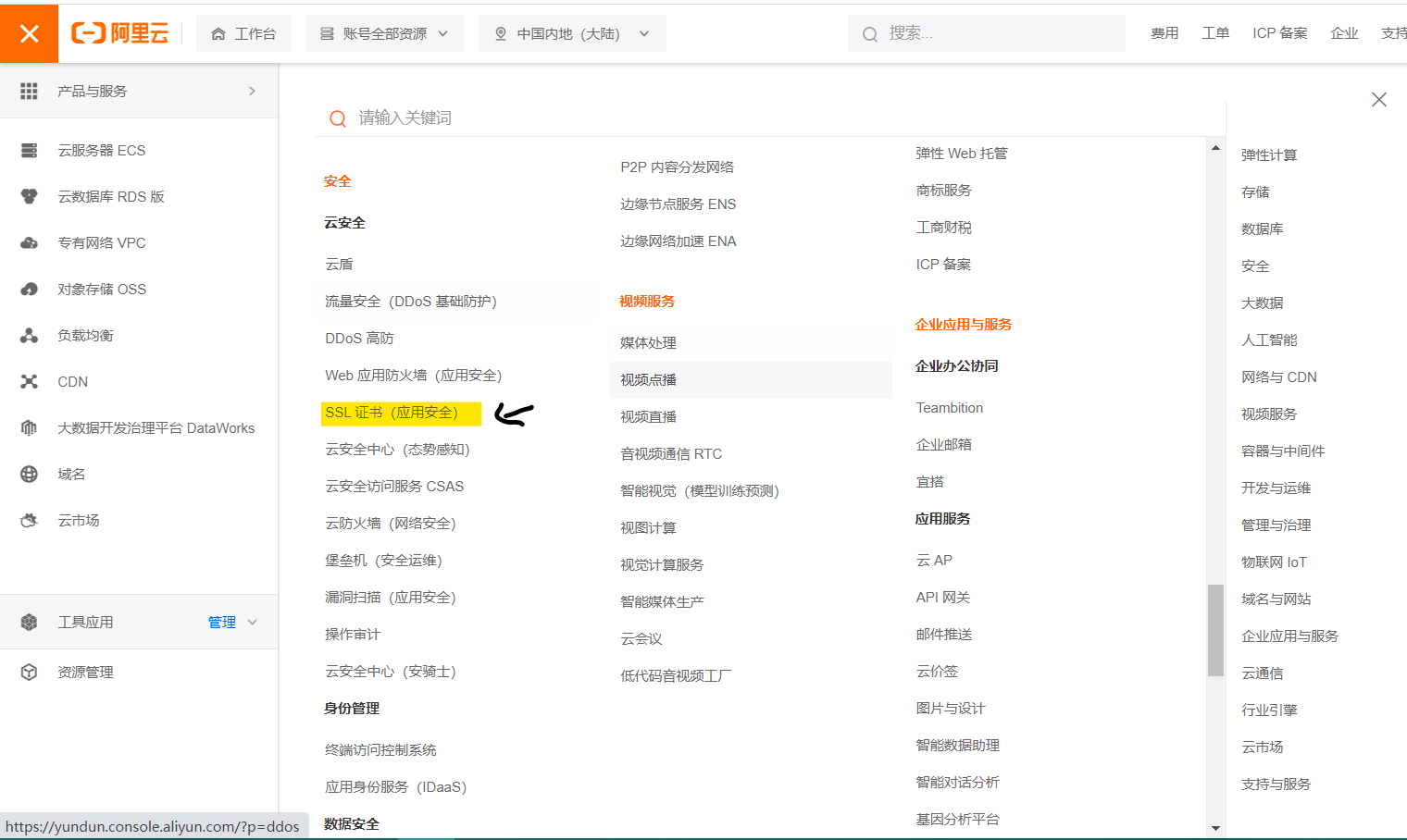Open the 费用 top menu
1407x840 pixels.
pyautogui.click(x=1164, y=33)
